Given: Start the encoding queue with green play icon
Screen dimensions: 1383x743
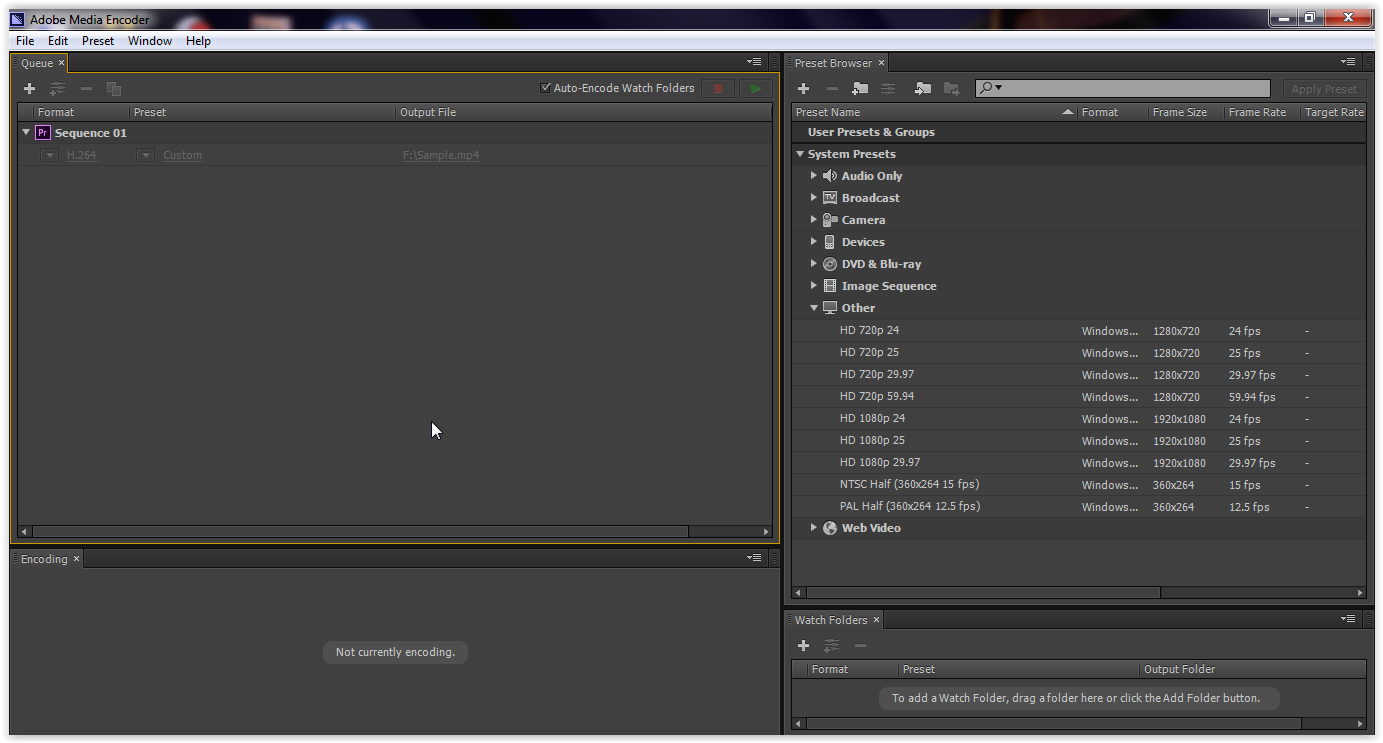Looking at the screenshot, I should [755, 88].
